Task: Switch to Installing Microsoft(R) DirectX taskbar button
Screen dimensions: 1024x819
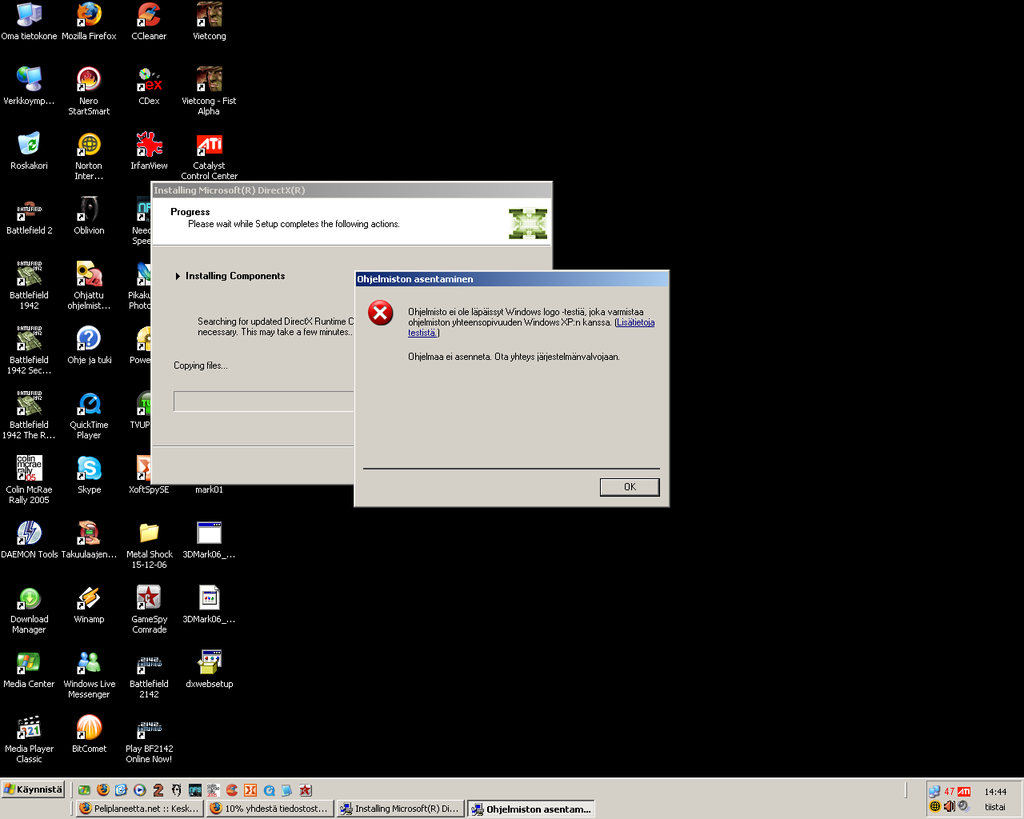Action: click(x=400, y=808)
